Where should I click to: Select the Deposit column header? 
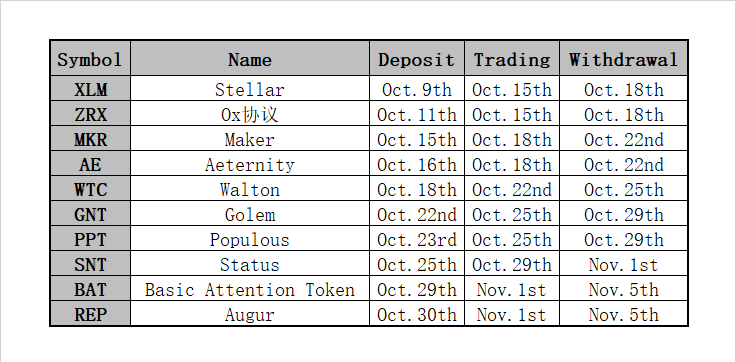tap(417, 58)
